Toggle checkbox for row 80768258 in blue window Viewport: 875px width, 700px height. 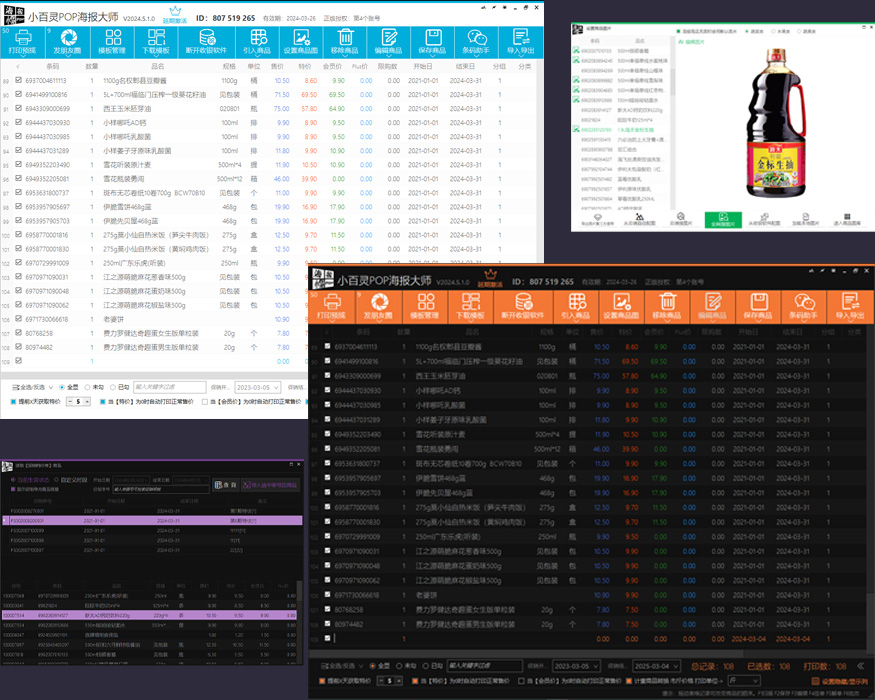[x=18, y=333]
